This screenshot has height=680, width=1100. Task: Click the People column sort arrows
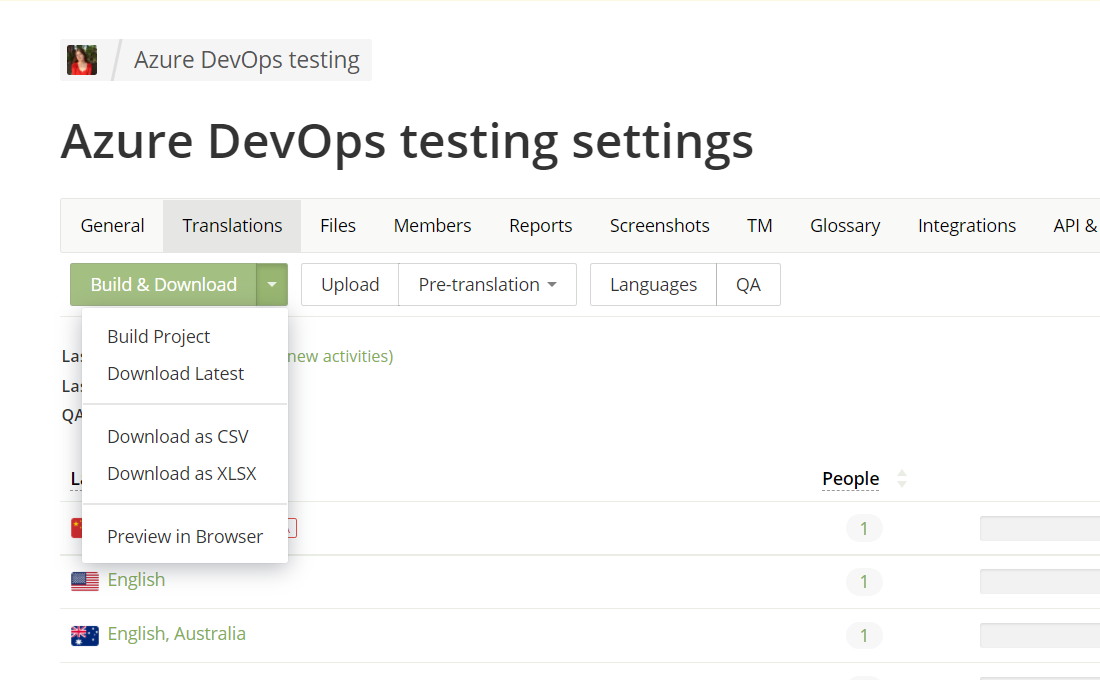[x=902, y=479]
